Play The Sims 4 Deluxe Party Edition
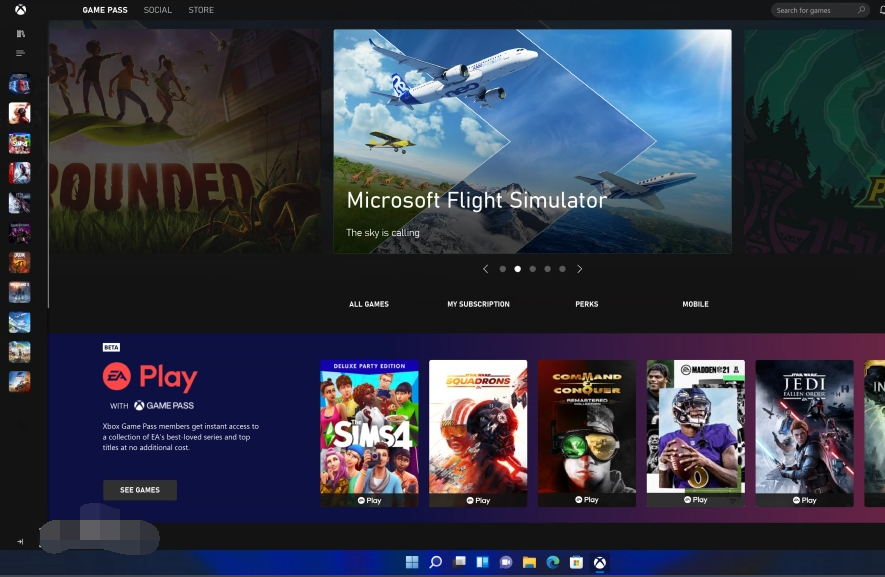The image size is (885, 577). tap(371, 432)
